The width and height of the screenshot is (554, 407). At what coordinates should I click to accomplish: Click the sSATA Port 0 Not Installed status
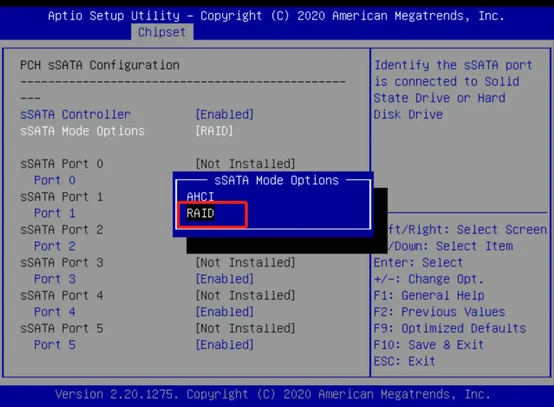[245, 164]
